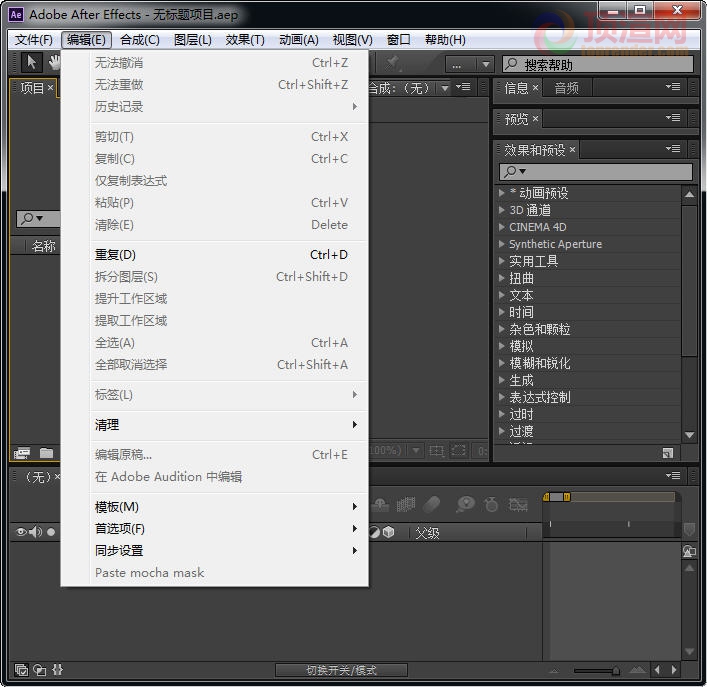The width and height of the screenshot is (707, 687).
Task: Expand the Synthetic Aperture category
Action: click(501, 244)
